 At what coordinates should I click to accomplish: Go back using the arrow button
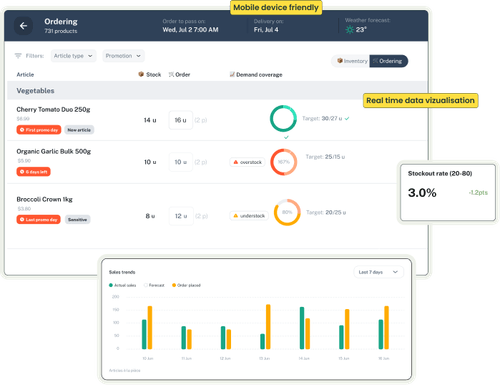(23, 26)
